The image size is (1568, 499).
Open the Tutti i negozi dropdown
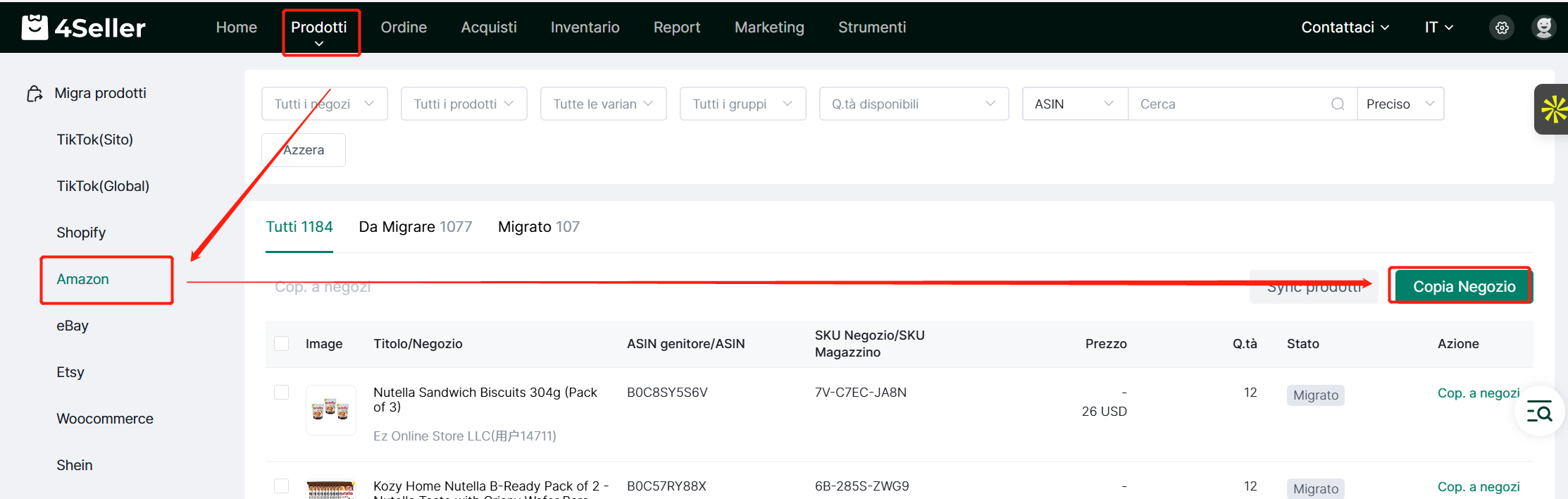point(325,104)
